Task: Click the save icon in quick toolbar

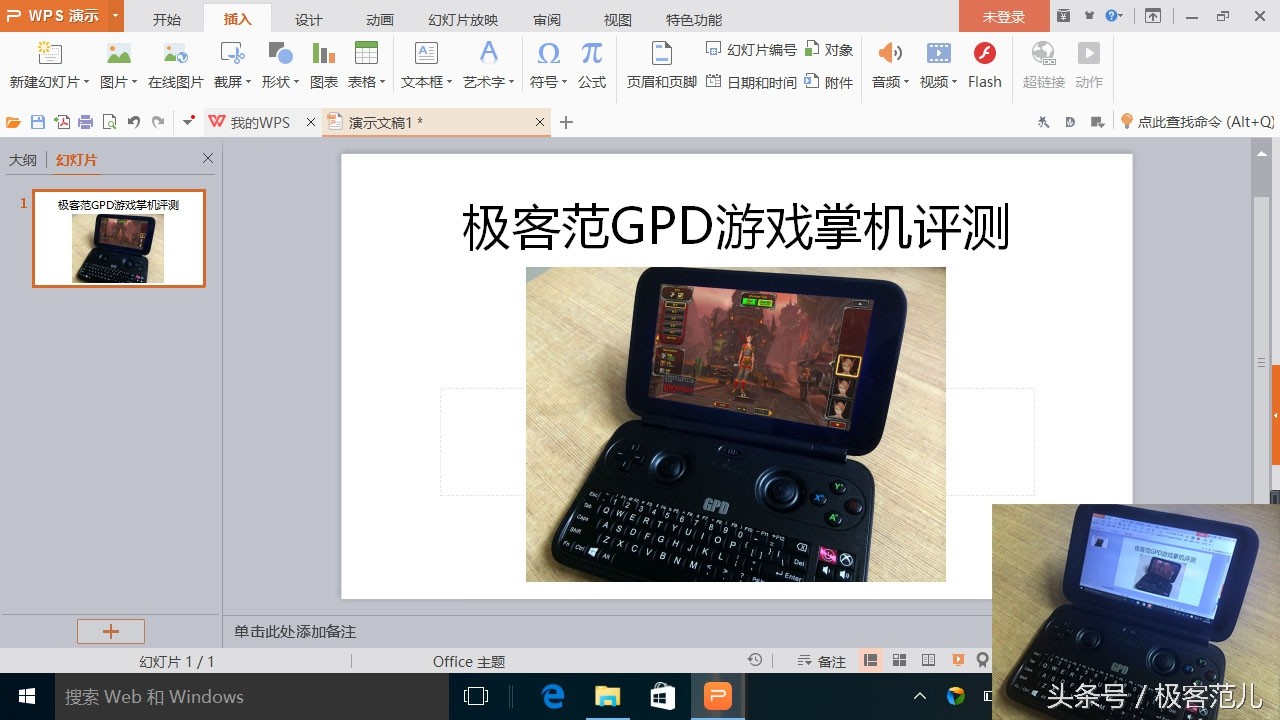Action: (x=38, y=122)
